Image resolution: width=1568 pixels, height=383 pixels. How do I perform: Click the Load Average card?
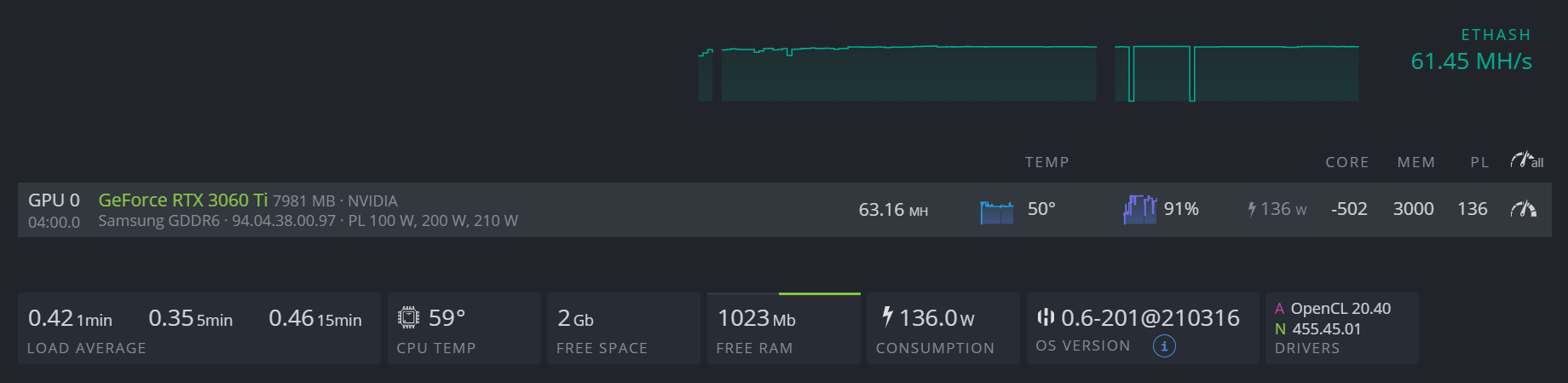199,329
